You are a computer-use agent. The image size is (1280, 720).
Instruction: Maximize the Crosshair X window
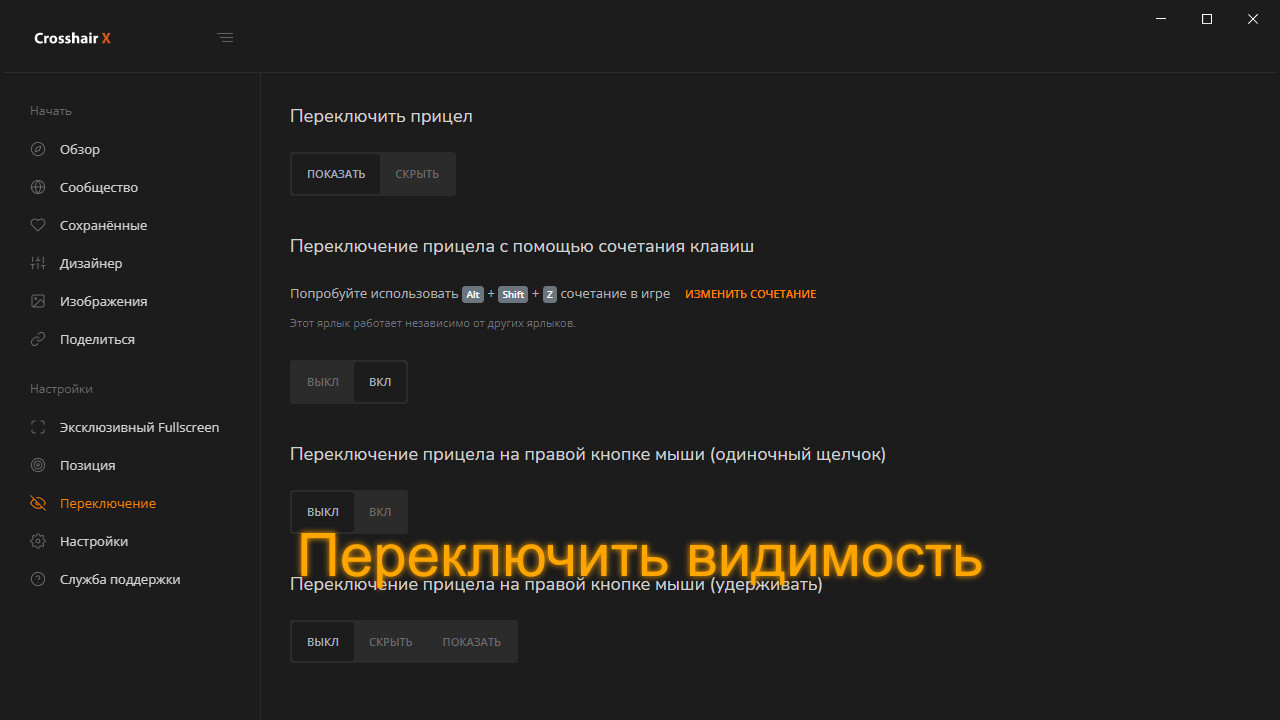click(x=1207, y=19)
